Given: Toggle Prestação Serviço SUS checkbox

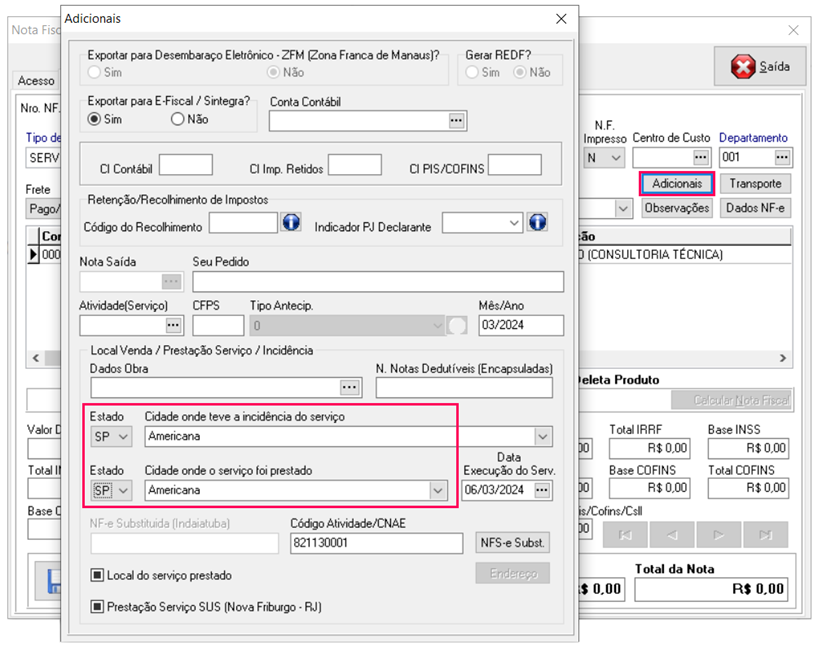Looking at the screenshot, I should coord(97,607).
